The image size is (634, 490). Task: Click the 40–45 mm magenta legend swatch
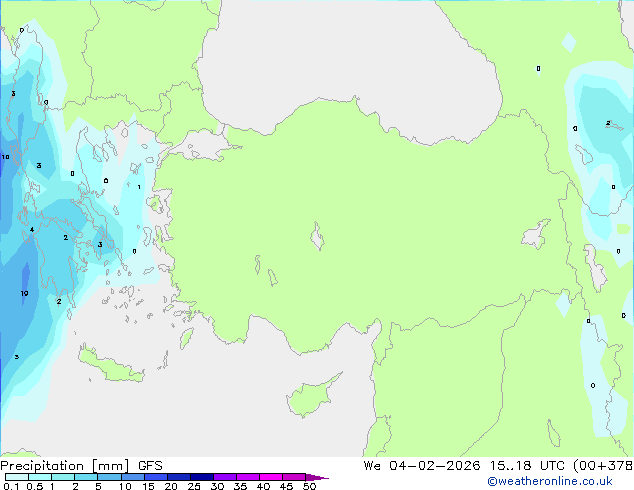271,477
